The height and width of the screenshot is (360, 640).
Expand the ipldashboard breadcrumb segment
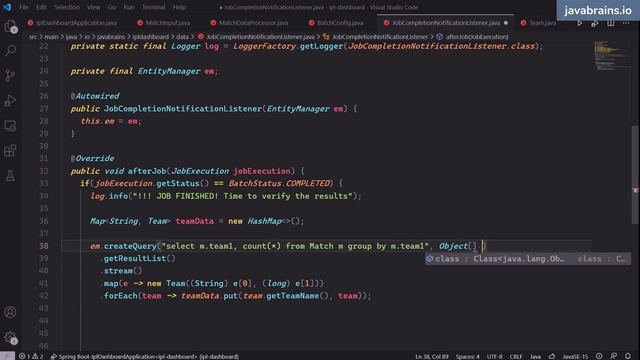pyautogui.click(x=150, y=37)
